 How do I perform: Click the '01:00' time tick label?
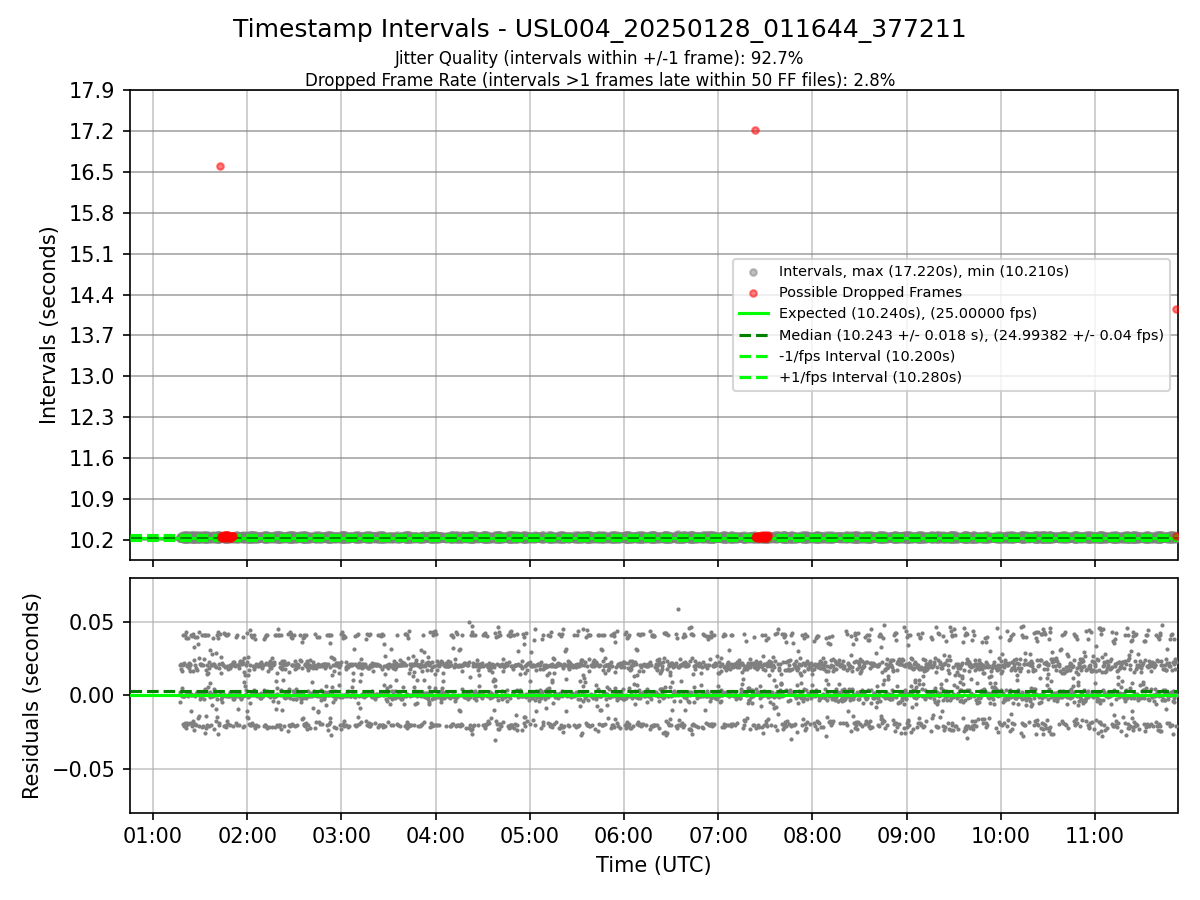tap(153, 835)
